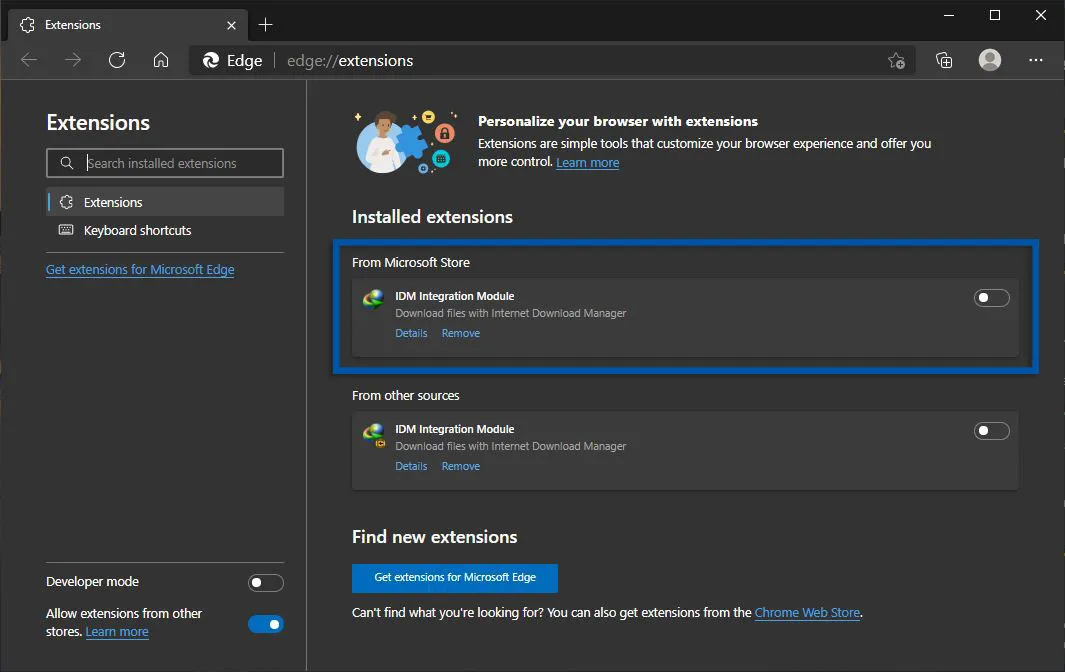Click the Edge site info badge in address bar

[x=231, y=60]
